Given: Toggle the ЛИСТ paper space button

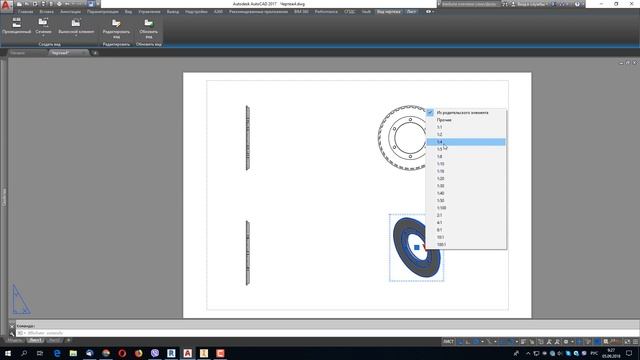Looking at the screenshot, I should (x=448, y=342).
